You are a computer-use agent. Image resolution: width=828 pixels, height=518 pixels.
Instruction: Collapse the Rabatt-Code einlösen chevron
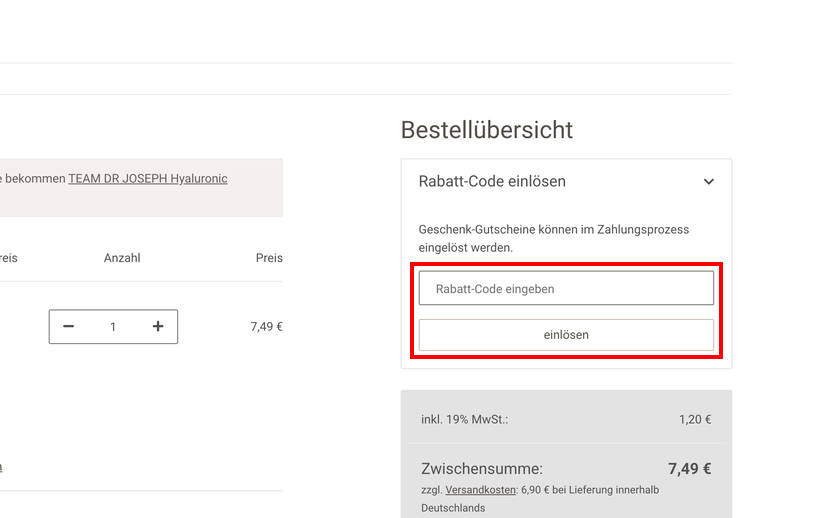point(709,182)
